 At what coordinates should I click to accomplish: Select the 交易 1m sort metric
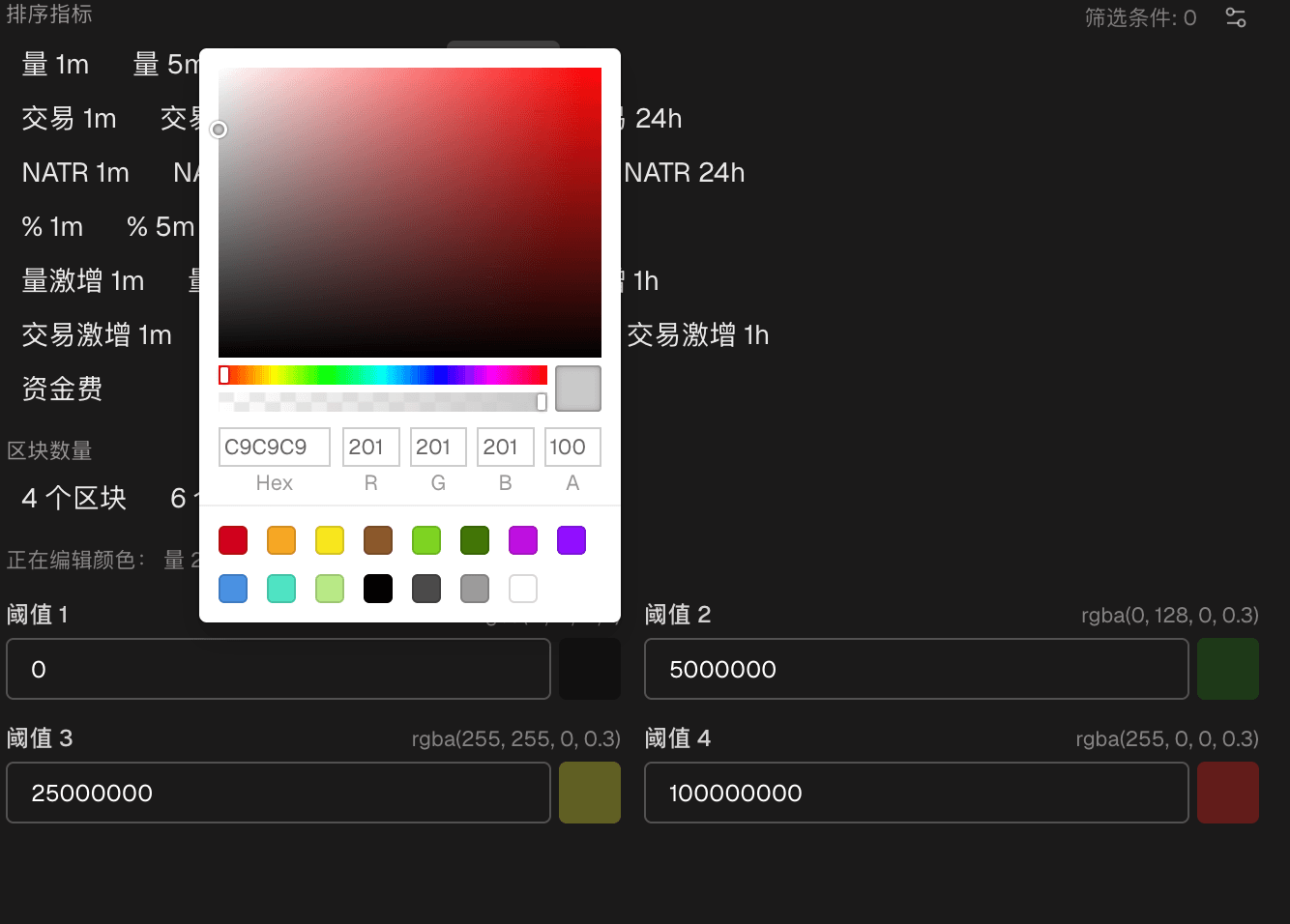point(69,119)
